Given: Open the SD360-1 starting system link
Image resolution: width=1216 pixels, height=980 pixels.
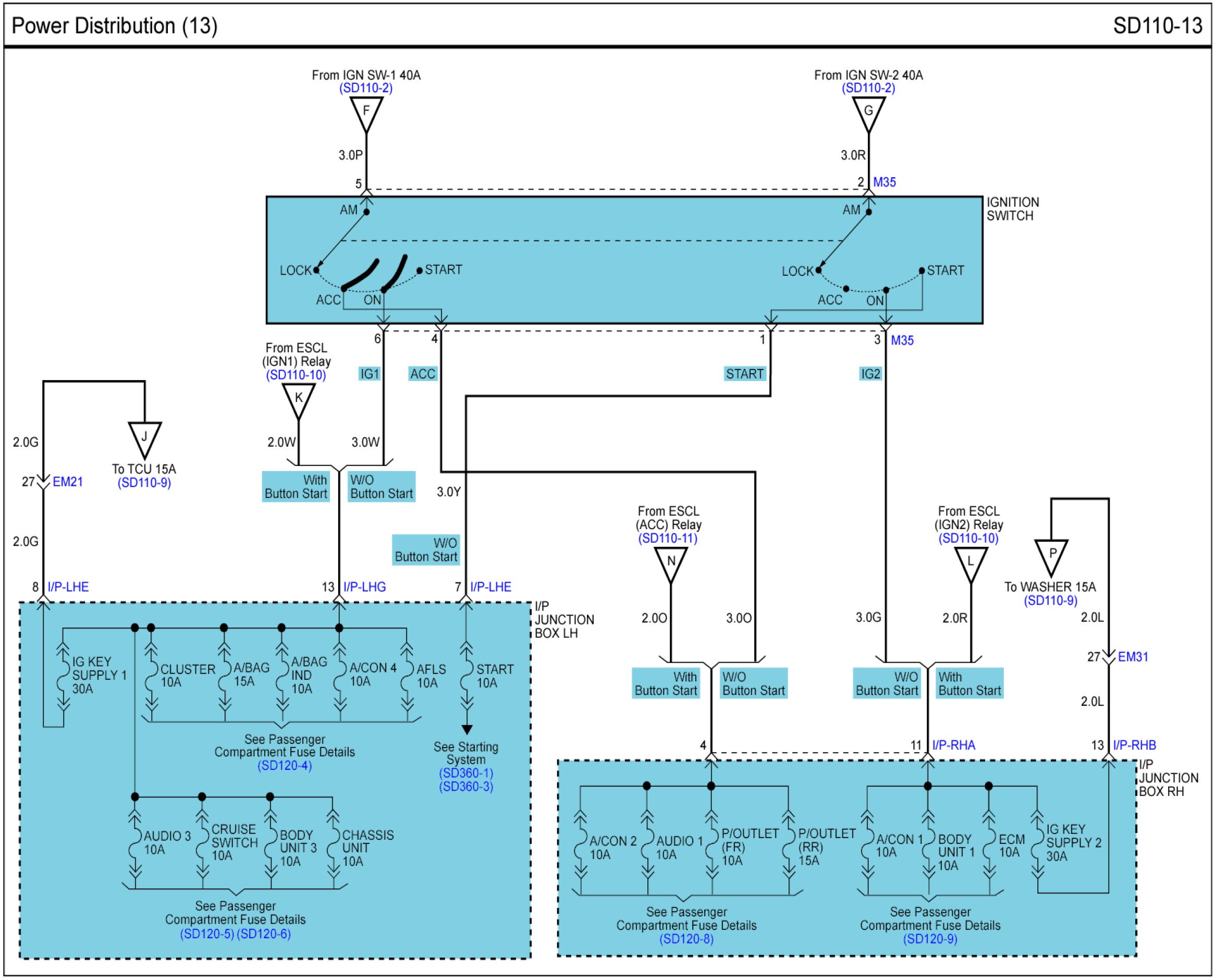Looking at the screenshot, I should pos(466,773).
